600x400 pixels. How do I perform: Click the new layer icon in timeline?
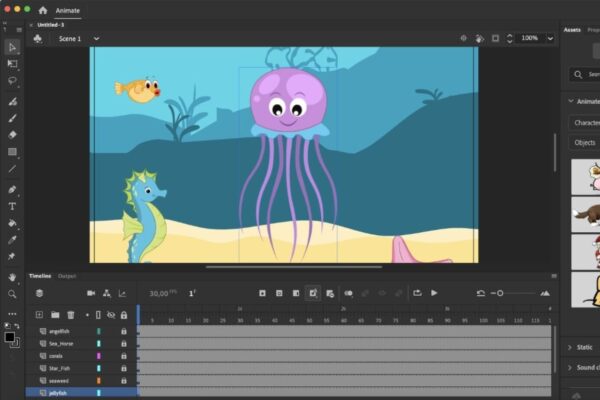(39, 315)
